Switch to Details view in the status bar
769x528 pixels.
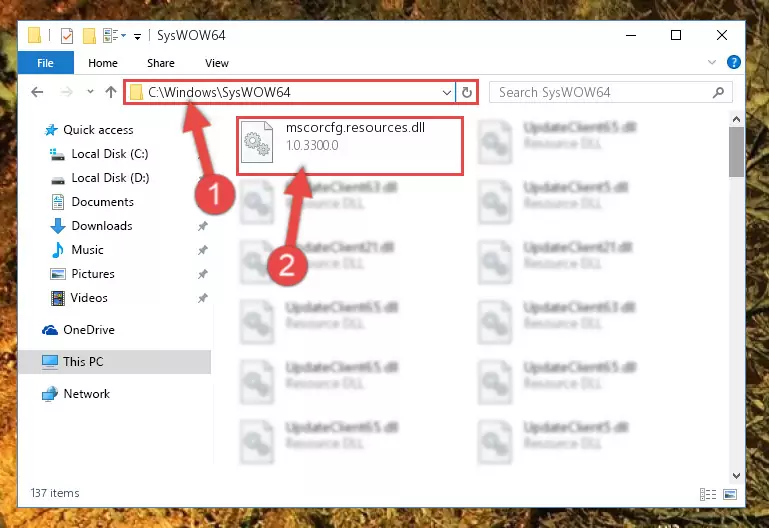click(708, 494)
